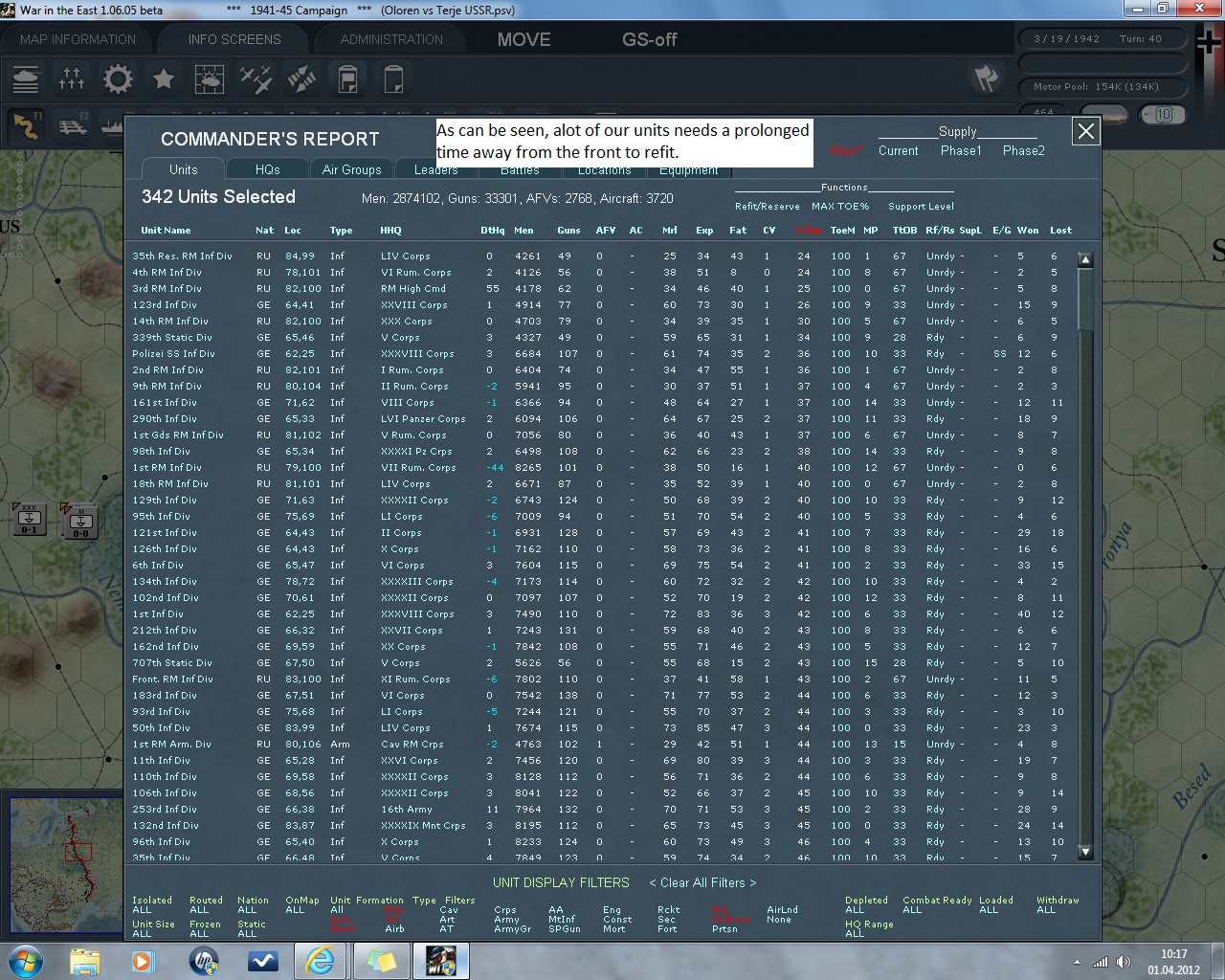Close the Commander's Report window
The height and width of the screenshot is (980, 1225).
tap(1085, 131)
